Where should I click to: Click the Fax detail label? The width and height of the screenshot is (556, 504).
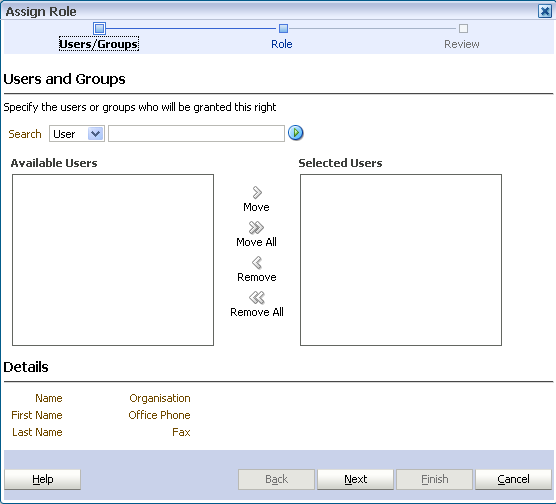click(181, 432)
